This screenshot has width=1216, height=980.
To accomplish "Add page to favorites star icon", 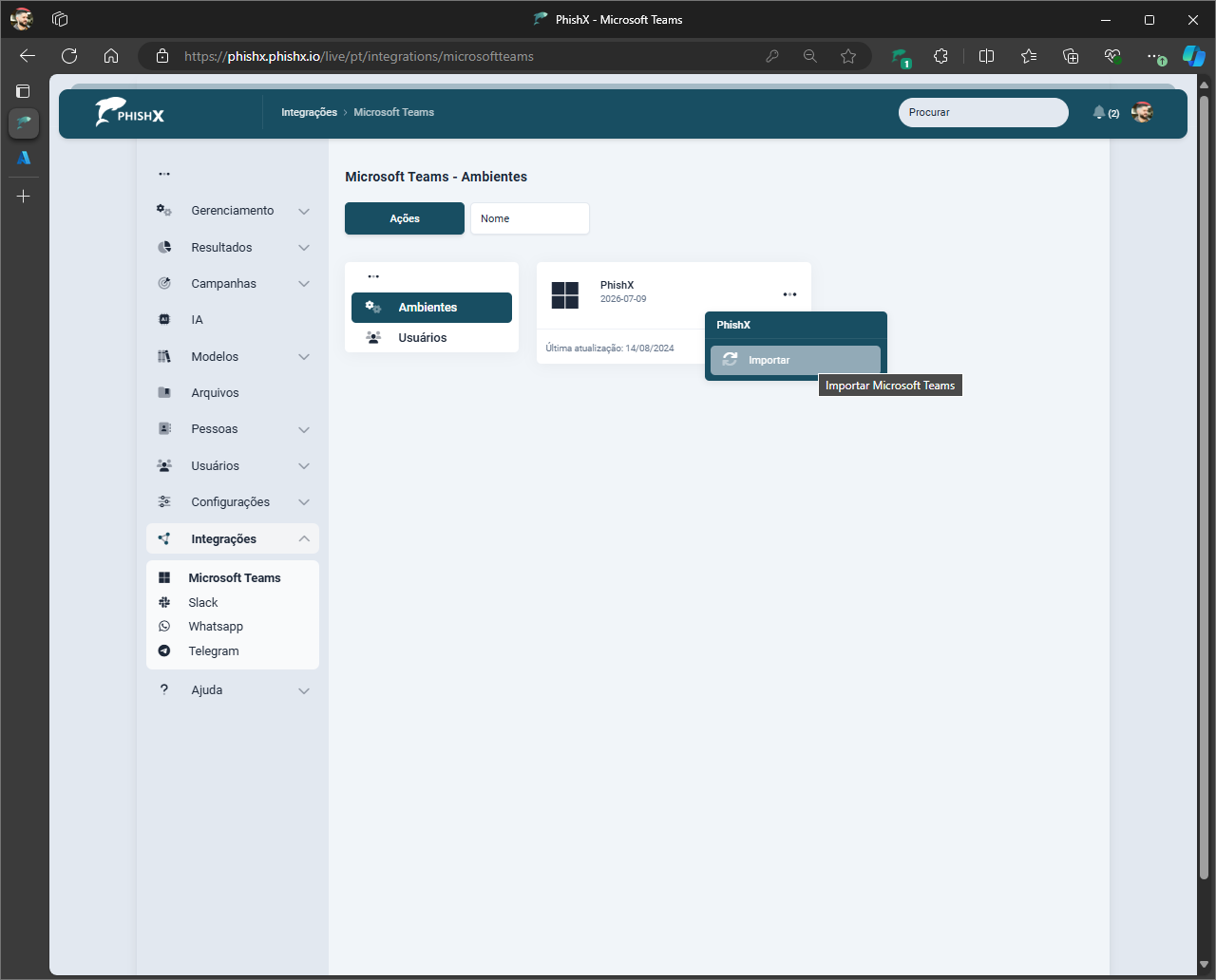I will [848, 56].
